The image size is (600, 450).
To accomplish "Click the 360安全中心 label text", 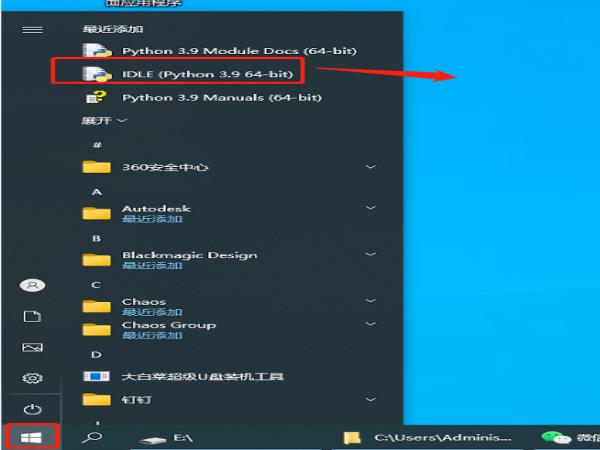I will tap(165, 167).
